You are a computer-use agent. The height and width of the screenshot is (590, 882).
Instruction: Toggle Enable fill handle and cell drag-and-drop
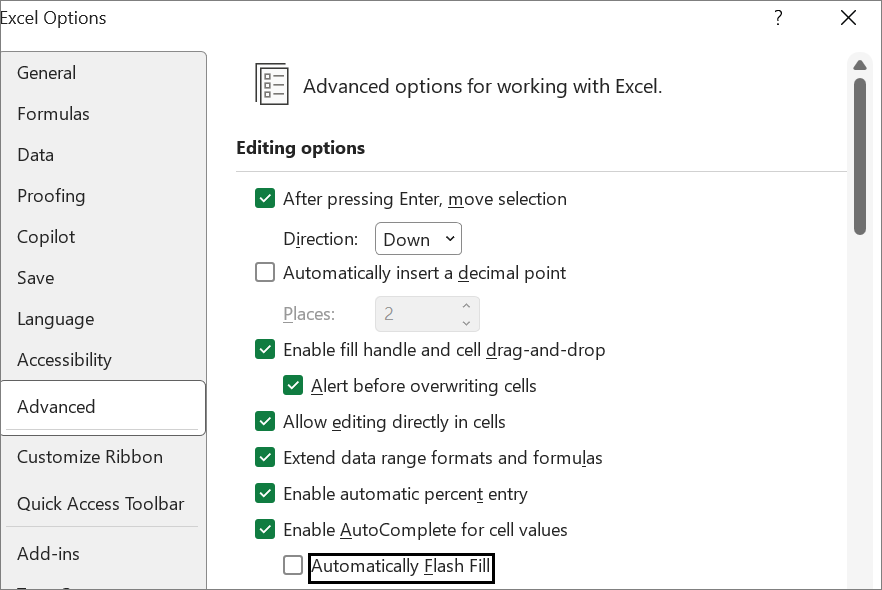(265, 349)
